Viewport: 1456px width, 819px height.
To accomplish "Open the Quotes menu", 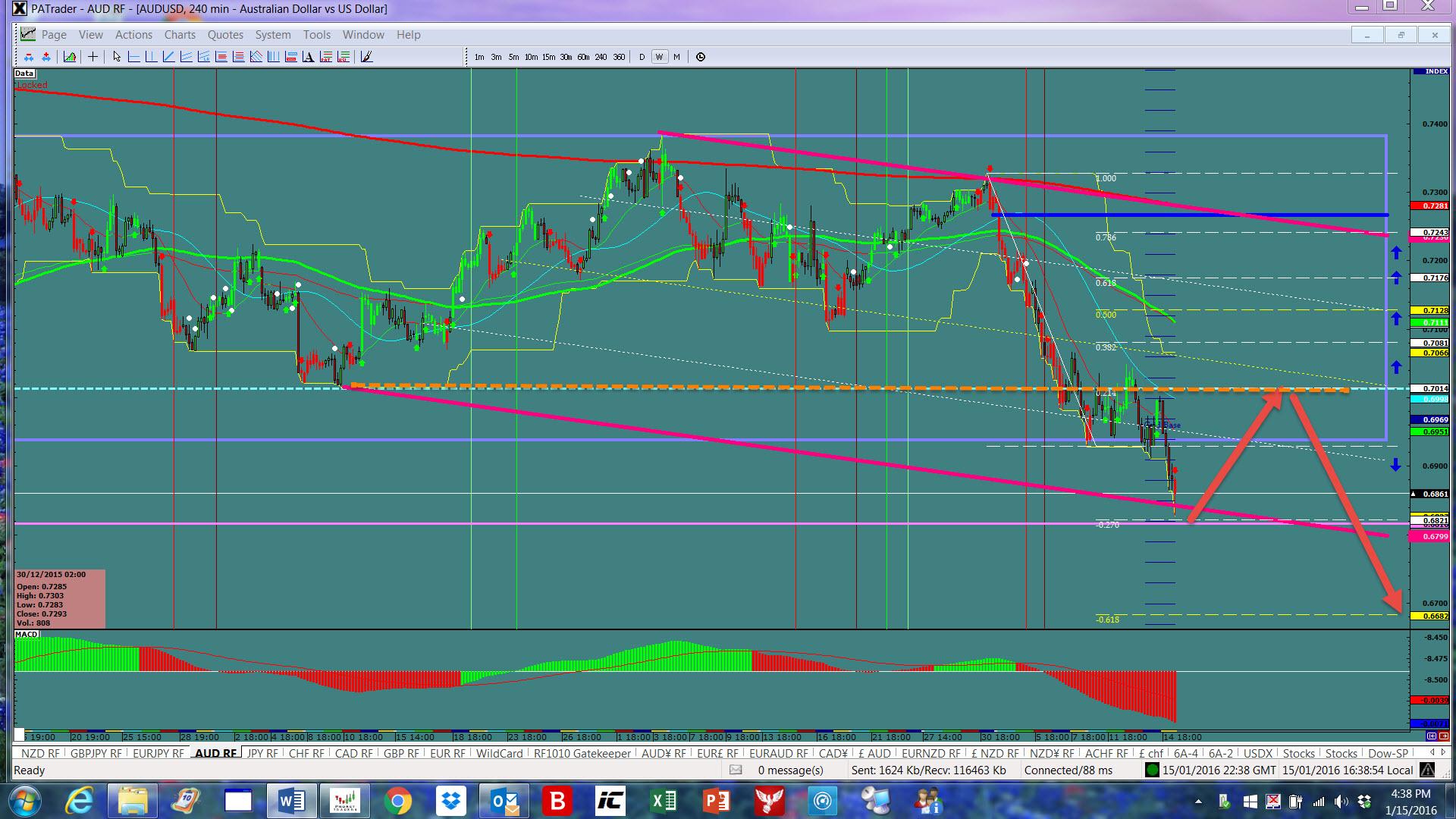I will 225,35.
